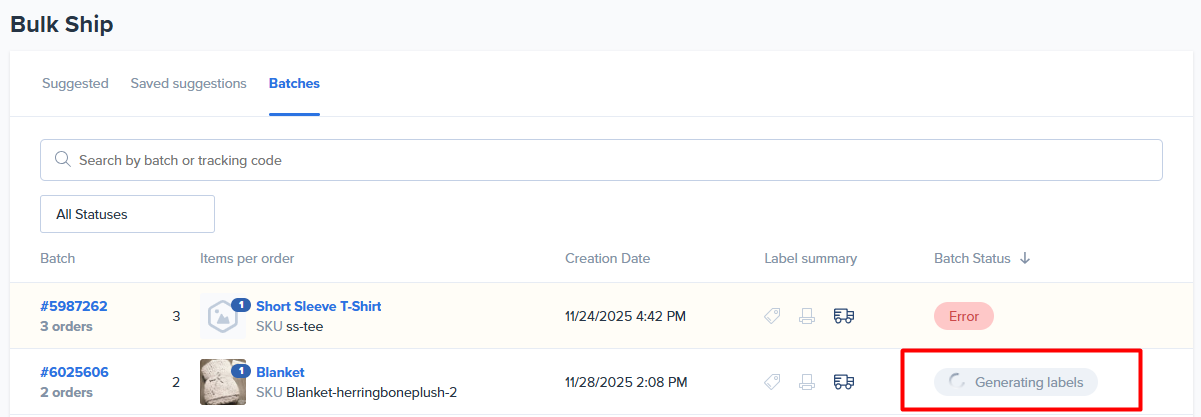The image size is (1201, 417).
Task: Open the Saved suggestions tab
Action: (x=188, y=84)
